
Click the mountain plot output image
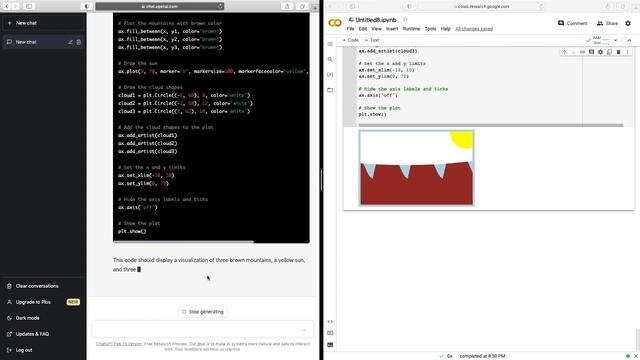[x=416, y=168]
